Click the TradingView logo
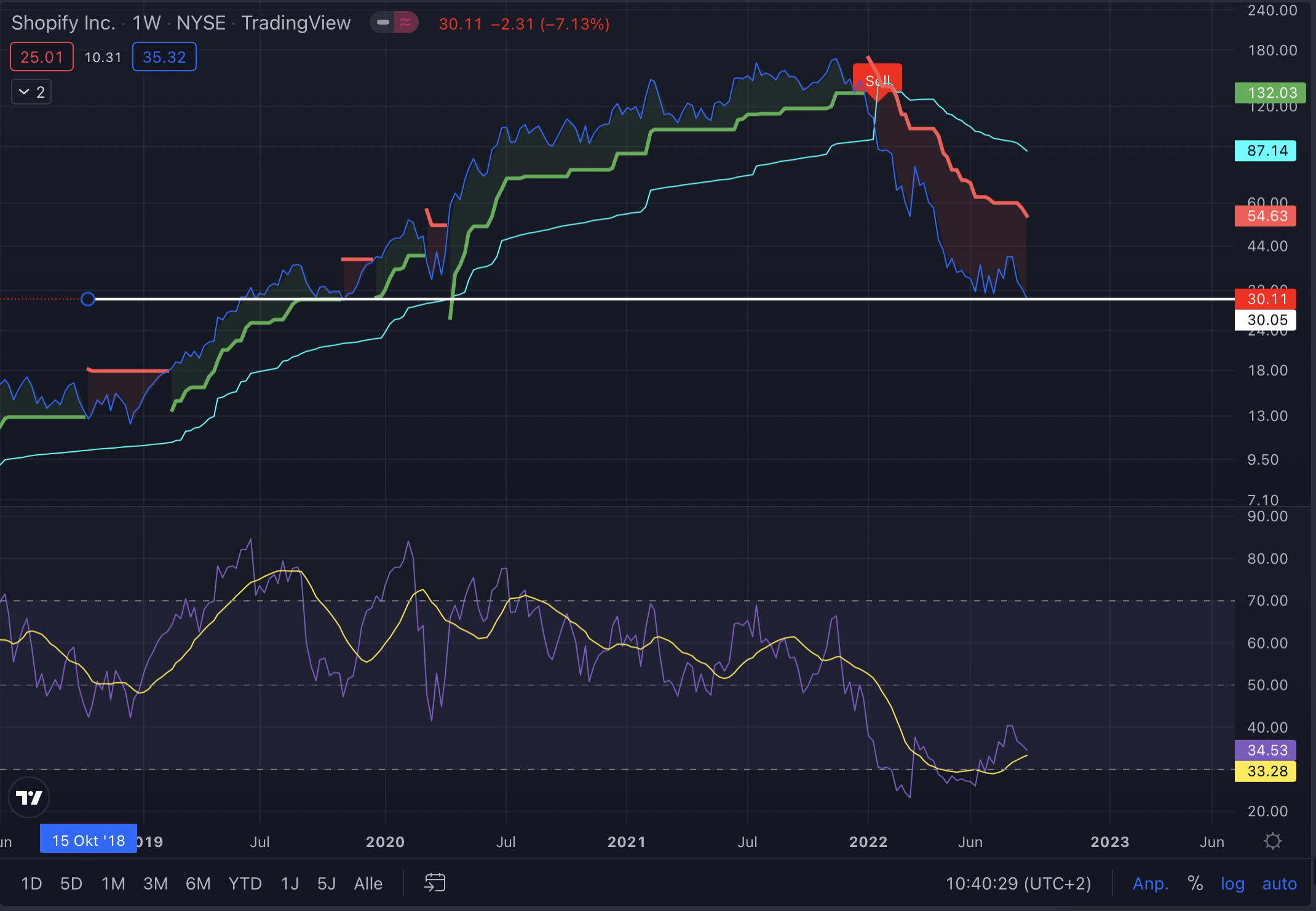 [29, 798]
